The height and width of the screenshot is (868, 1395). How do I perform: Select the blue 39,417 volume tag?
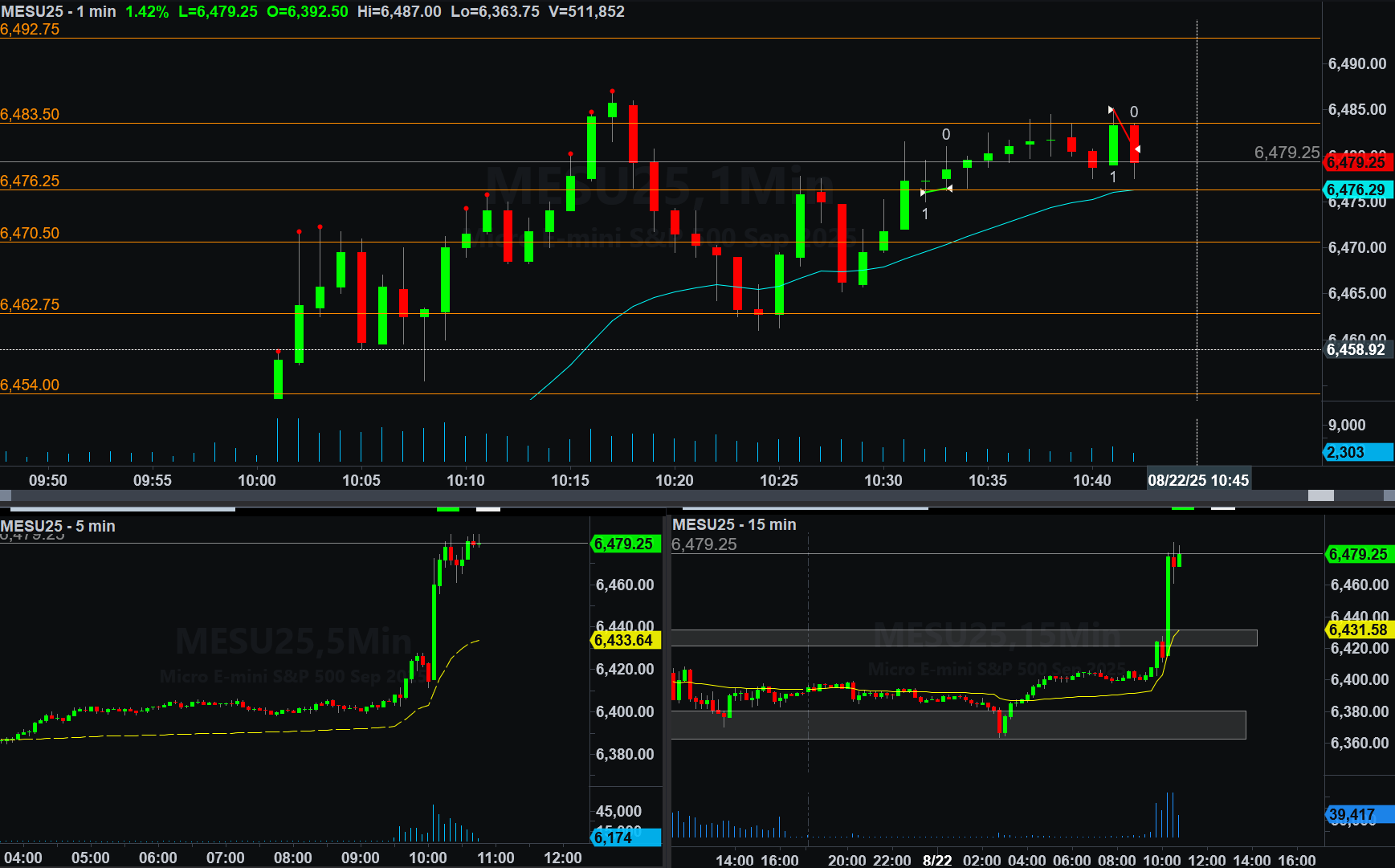pyautogui.click(x=1357, y=815)
